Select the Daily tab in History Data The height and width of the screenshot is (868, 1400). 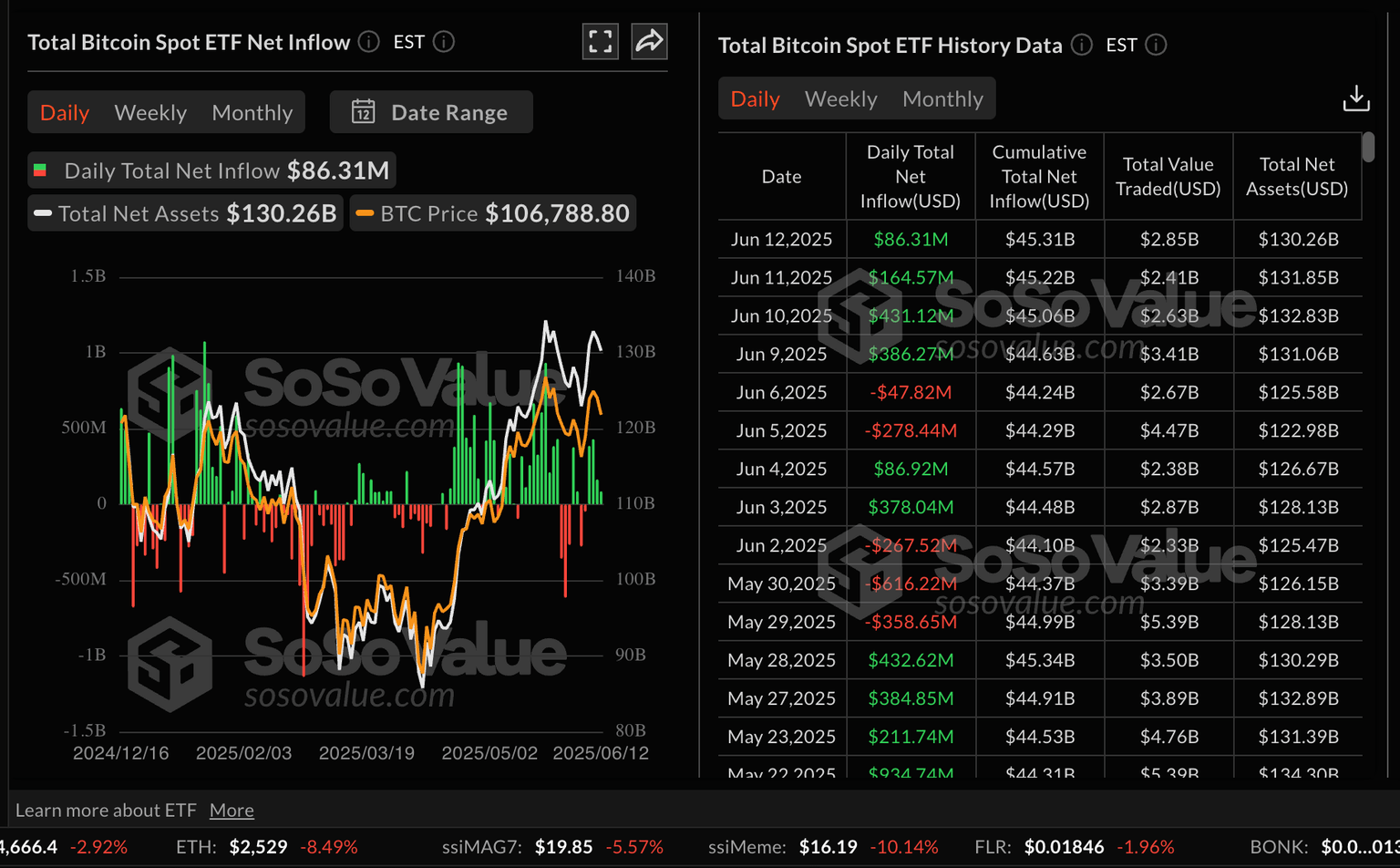[x=756, y=98]
